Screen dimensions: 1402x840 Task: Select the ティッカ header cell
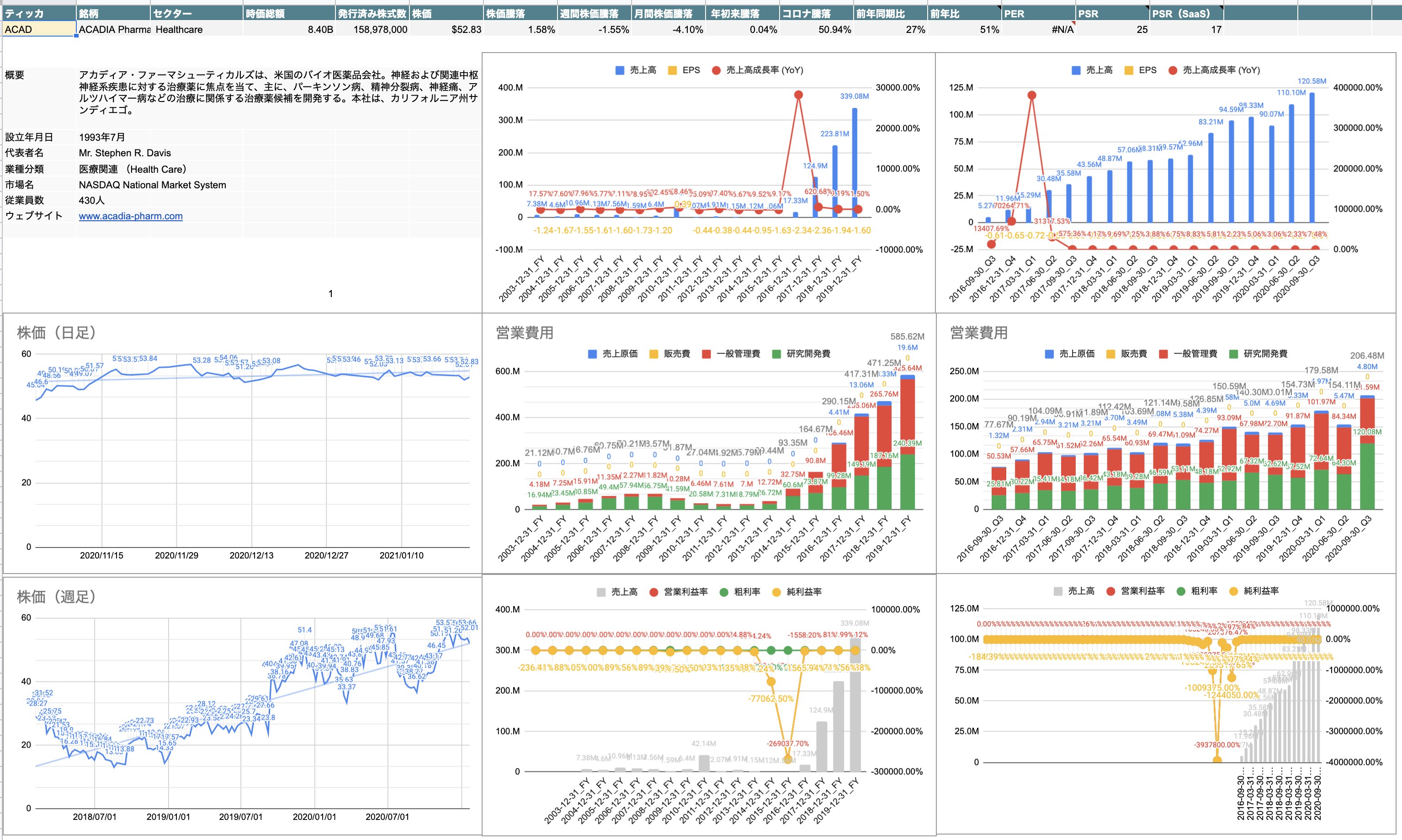39,14
